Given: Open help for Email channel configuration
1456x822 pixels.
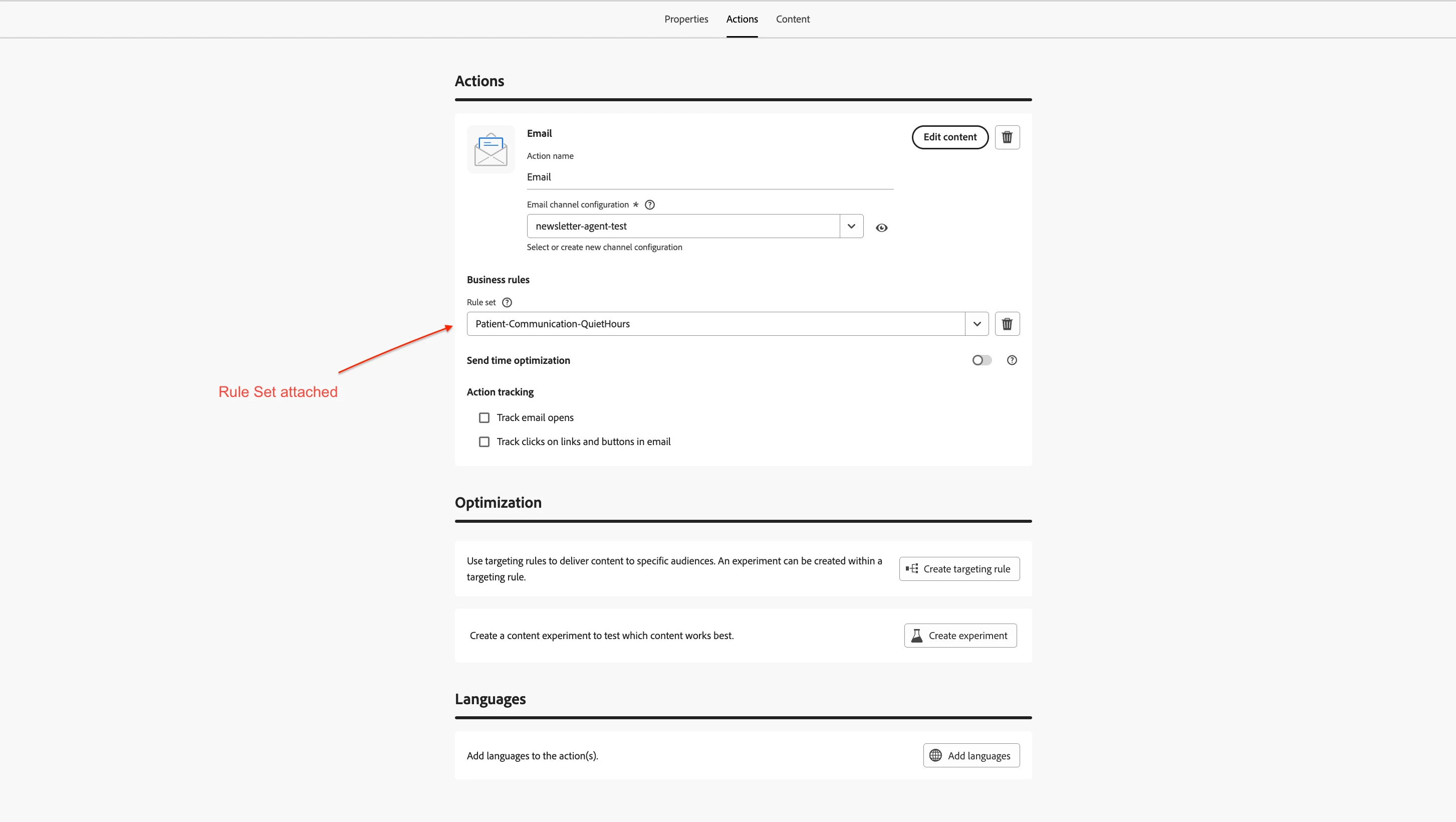Looking at the screenshot, I should (x=649, y=204).
